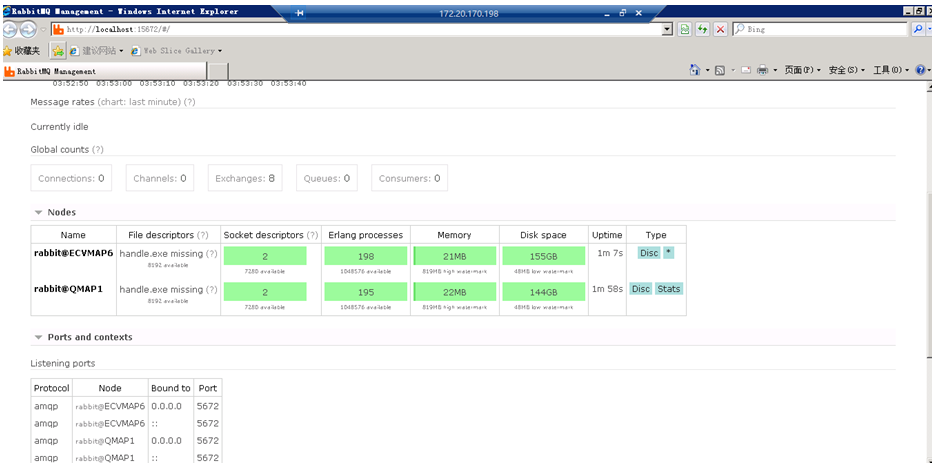Click the blue Help question icon
932x471 pixels.
[x=920, y=70]
